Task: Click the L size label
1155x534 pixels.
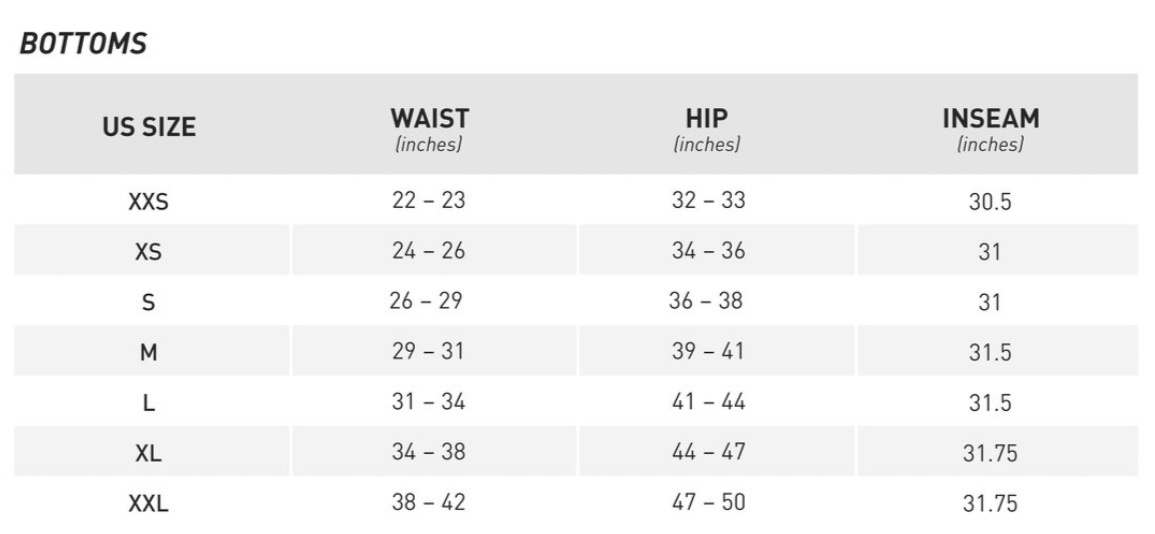Action: pyautogui.click(x=148, y=403)
